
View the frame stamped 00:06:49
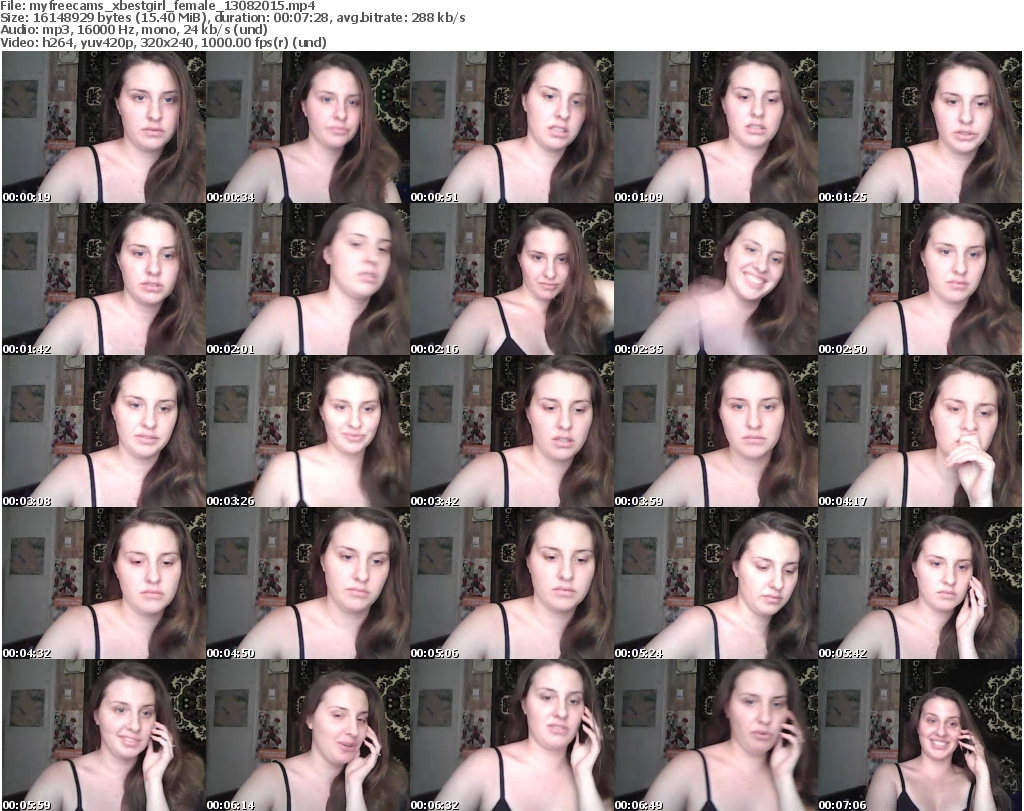click(716, 735)
